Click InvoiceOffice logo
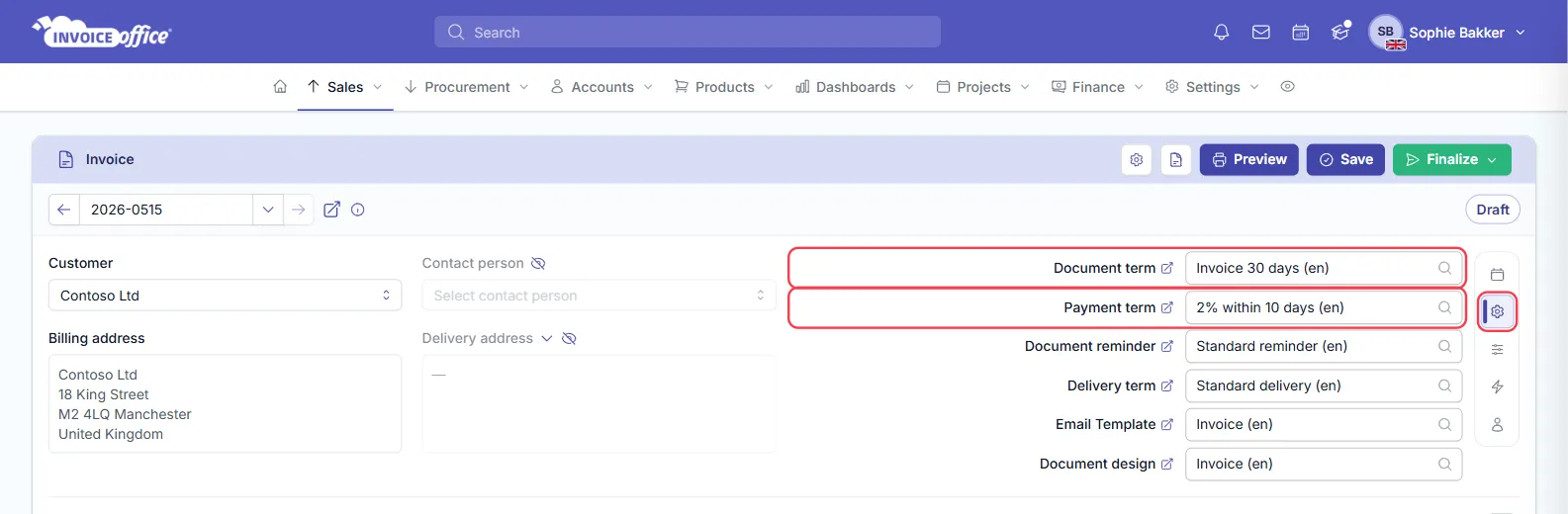1568x514 pixels. [x=102, y=33]
